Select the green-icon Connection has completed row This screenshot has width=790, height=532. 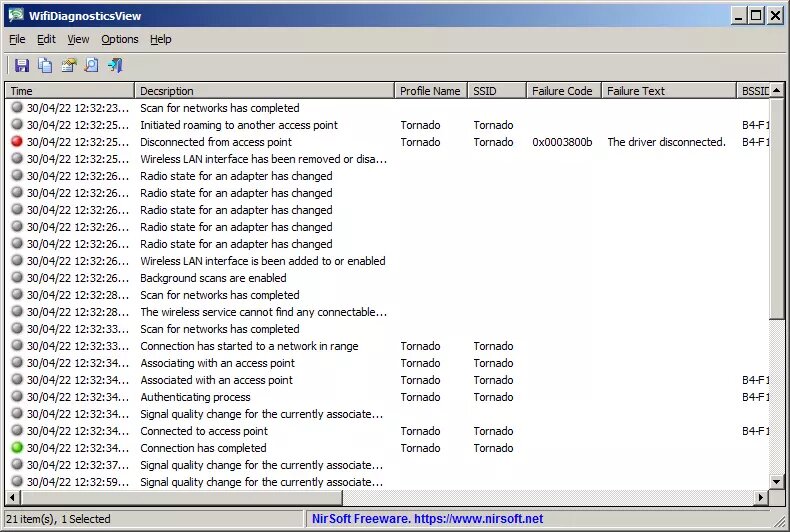[x=203, y=448]
